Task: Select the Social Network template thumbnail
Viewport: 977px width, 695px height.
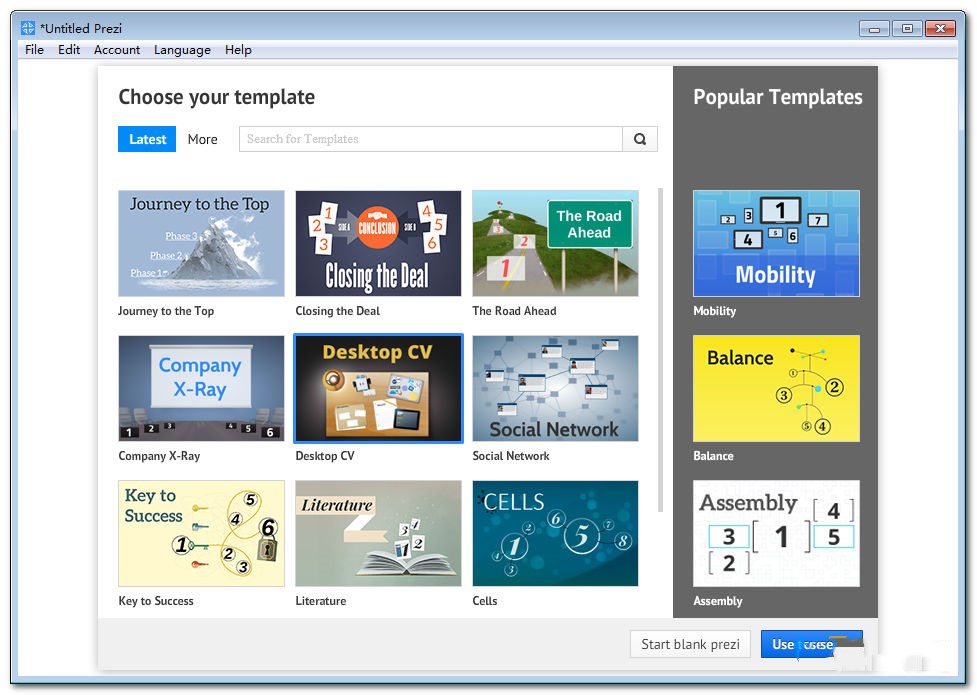Action: (555, 388)
